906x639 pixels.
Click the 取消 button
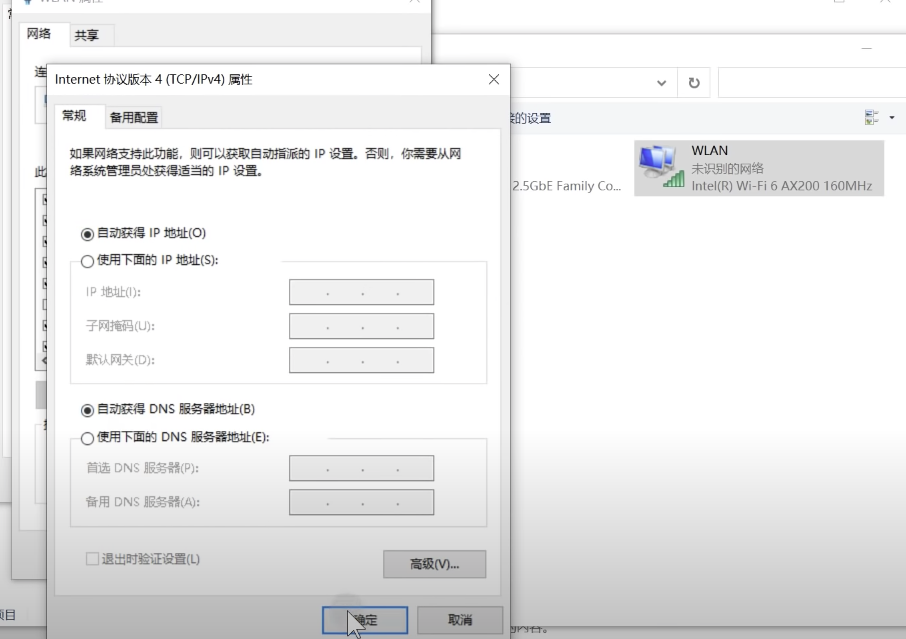pyautogui.click(x=459, y=620)
